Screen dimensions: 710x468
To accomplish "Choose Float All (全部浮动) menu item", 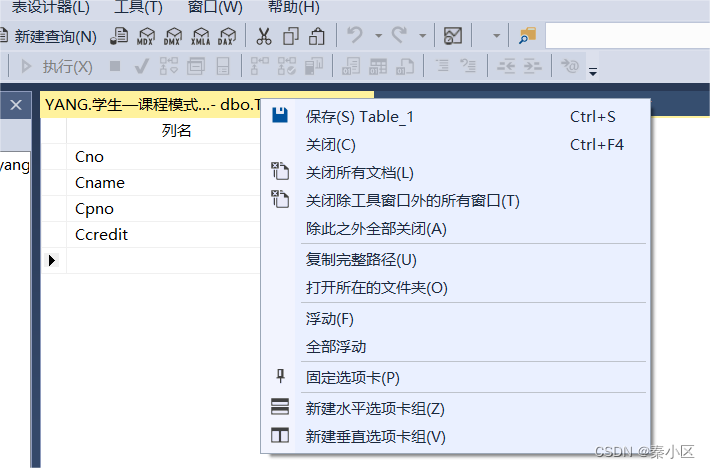I will click(456, 347).
